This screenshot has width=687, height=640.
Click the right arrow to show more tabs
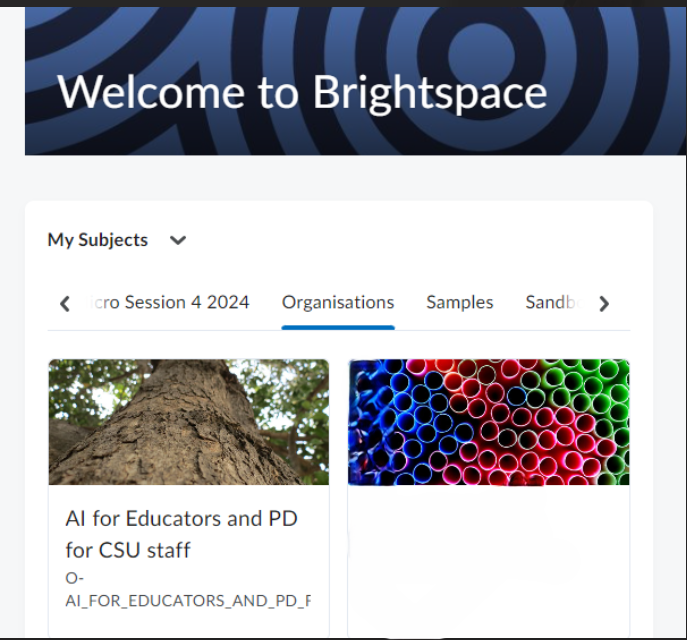(604, 304)
